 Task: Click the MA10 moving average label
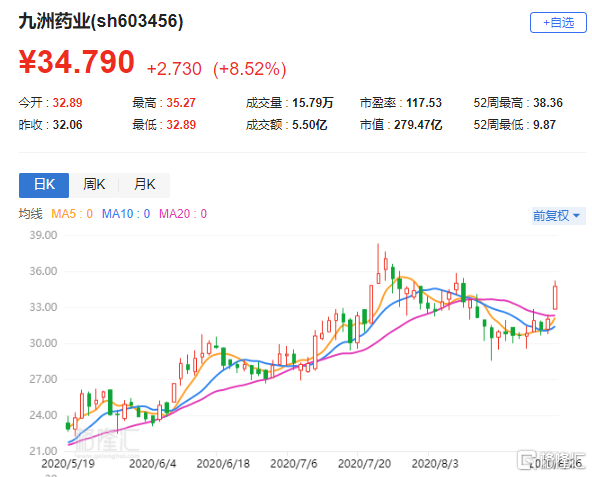[x=126, y=214]
